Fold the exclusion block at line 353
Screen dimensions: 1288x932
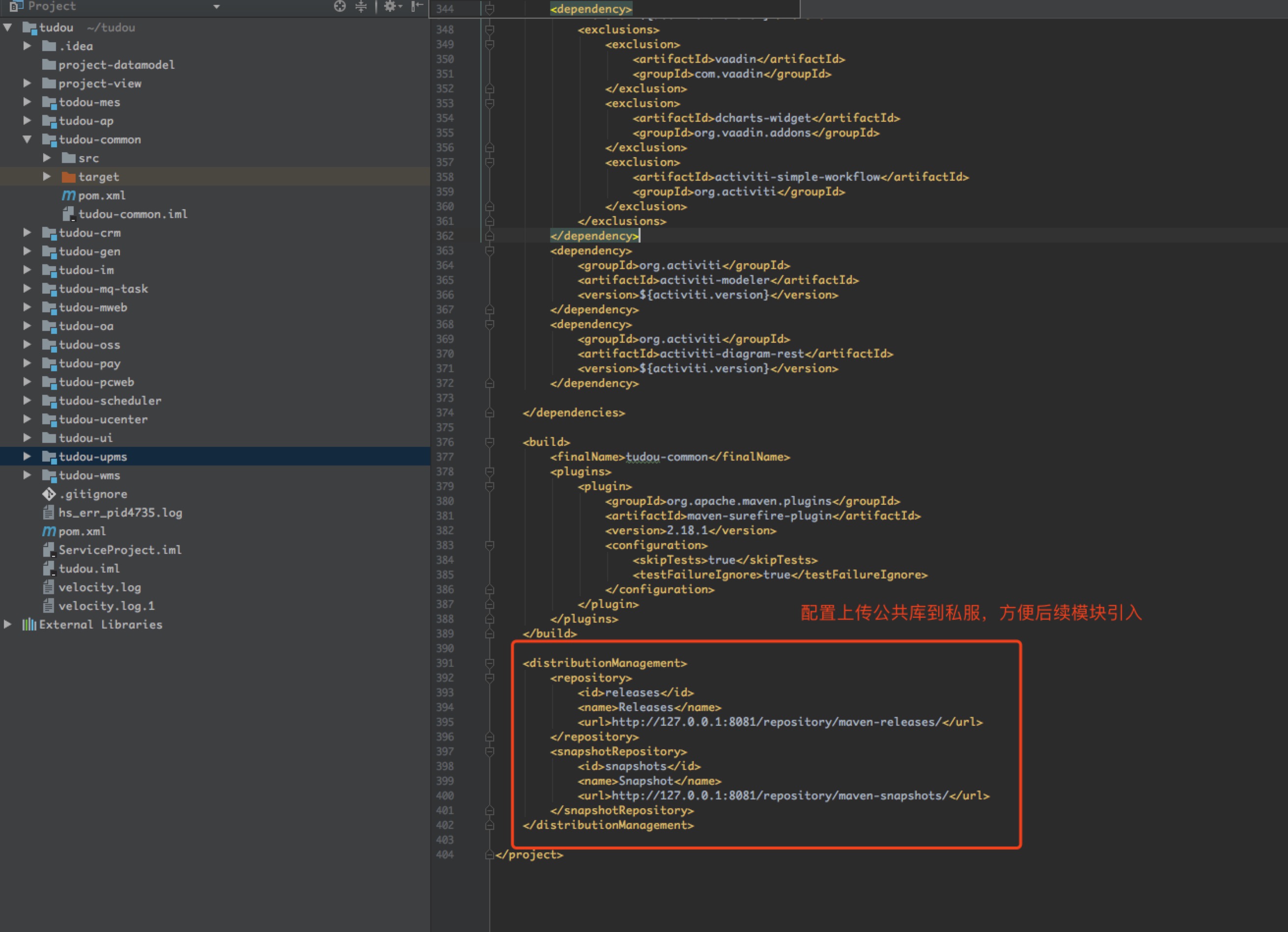tap(490, 103)
